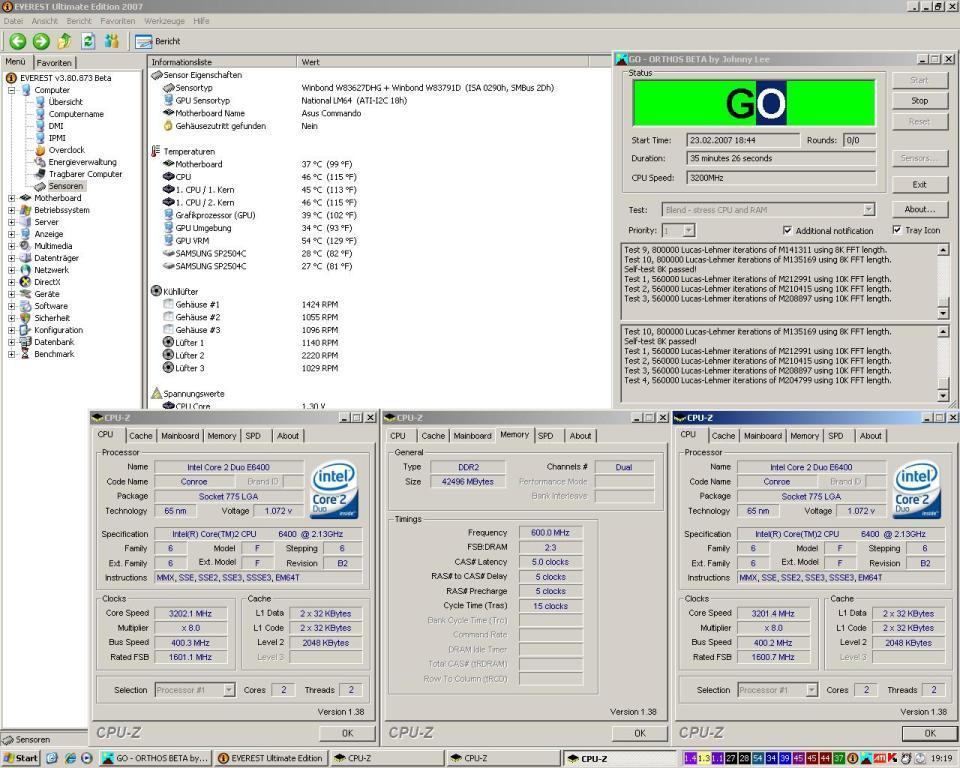Switch to the Menü tab
The width and height of the screenshot is (960, 768).
[16, 62]
